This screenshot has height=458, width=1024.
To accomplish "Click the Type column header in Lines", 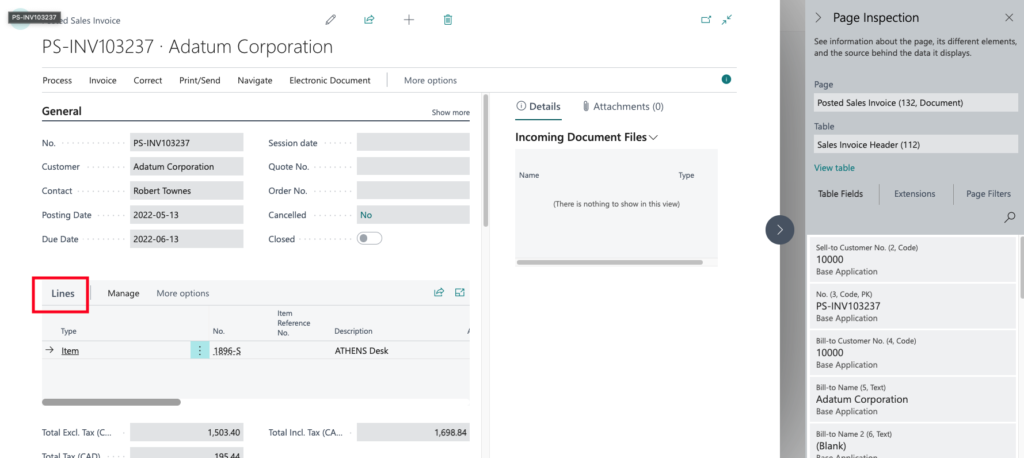I will click(x=69, y=331).
